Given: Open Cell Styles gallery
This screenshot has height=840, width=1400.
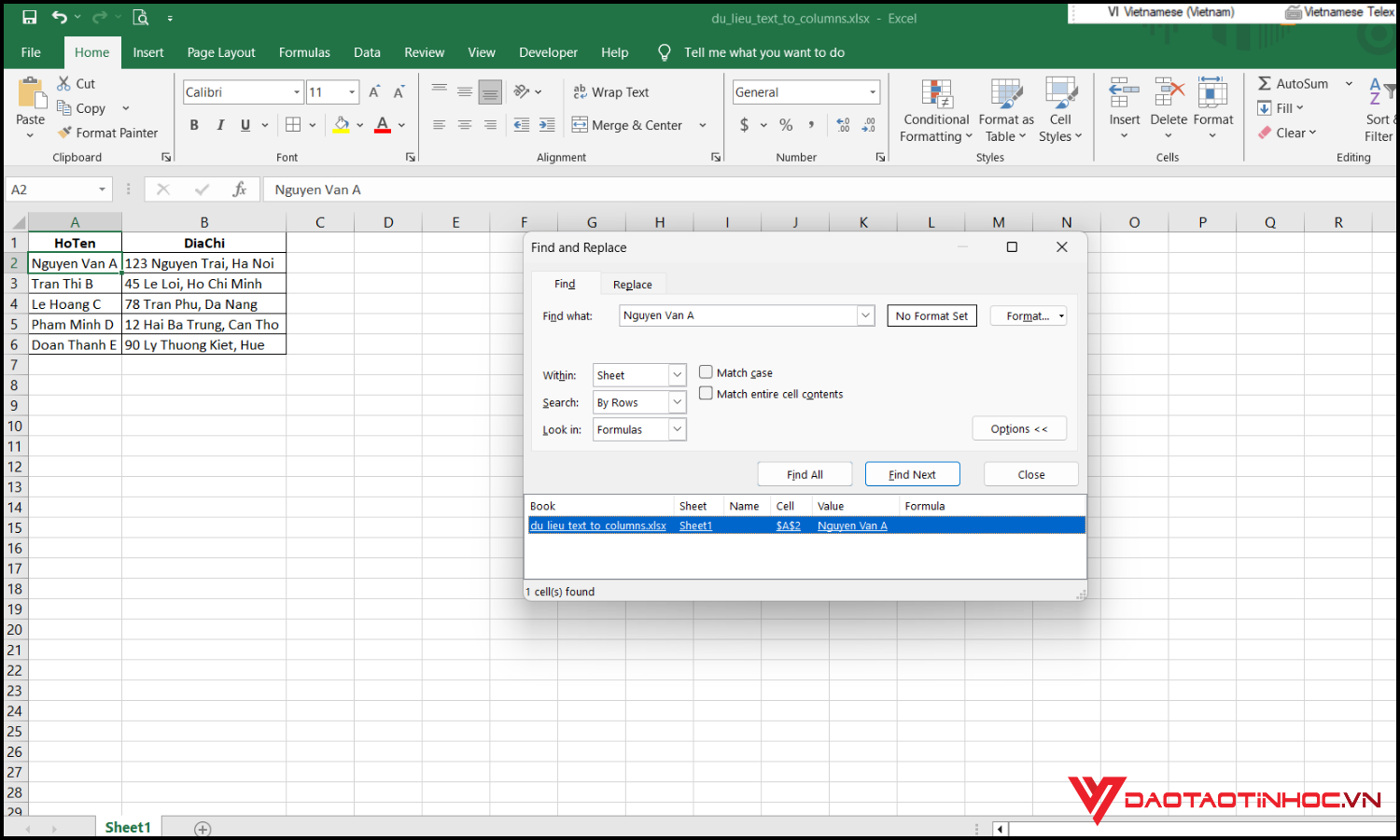Looking at the screenshot, I should click(1060, 110).
